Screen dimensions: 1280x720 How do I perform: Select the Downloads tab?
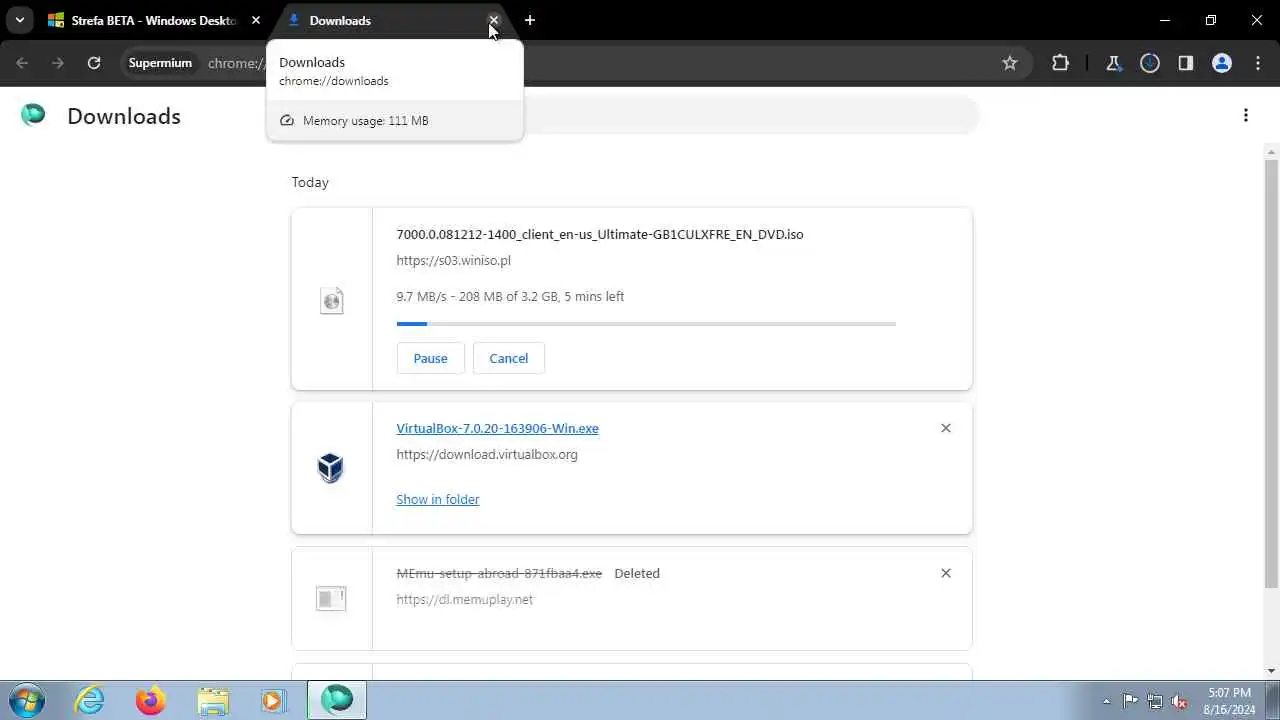[392, 20]
